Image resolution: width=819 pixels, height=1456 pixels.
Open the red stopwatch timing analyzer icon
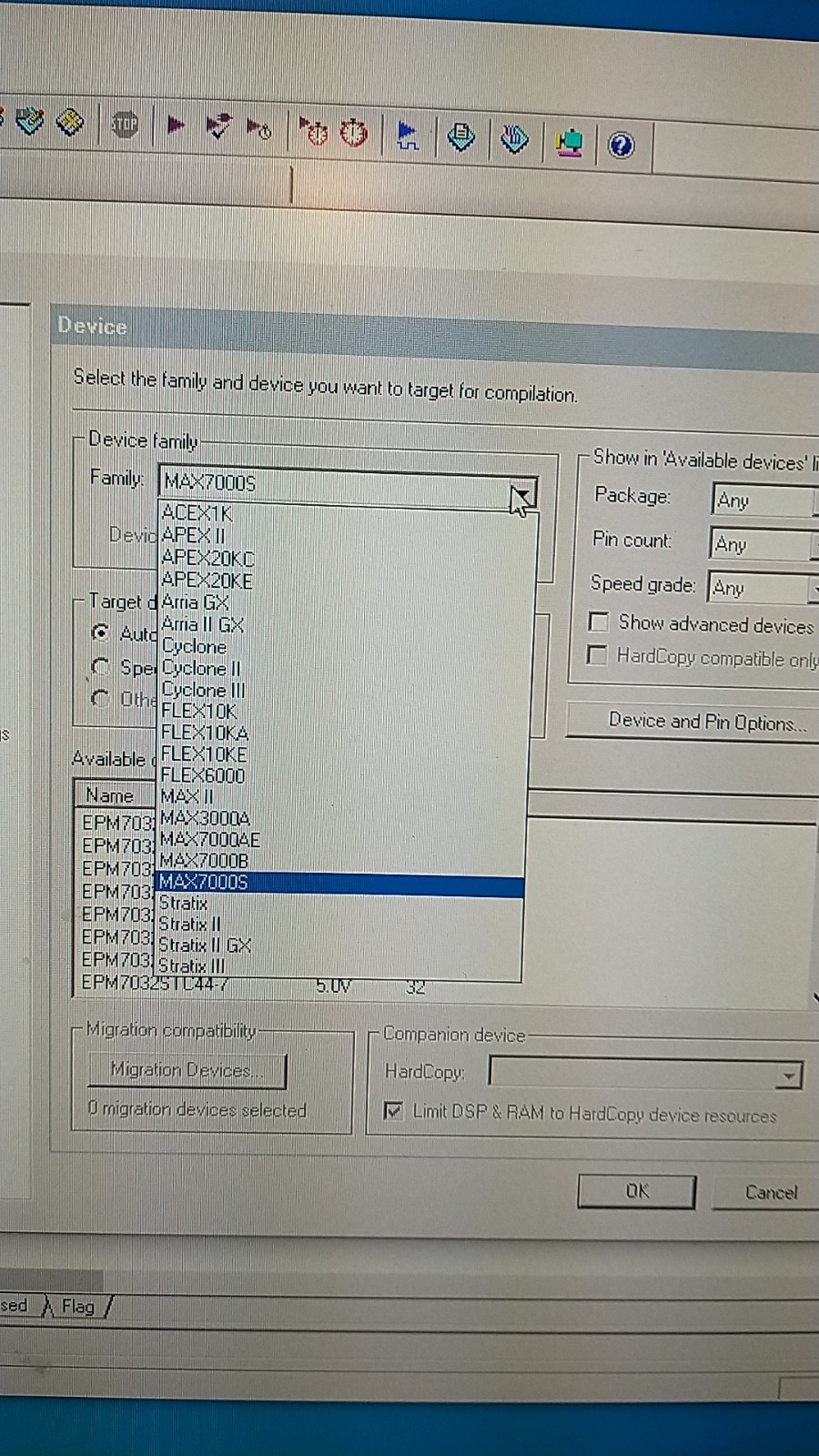tap(353, 134)
